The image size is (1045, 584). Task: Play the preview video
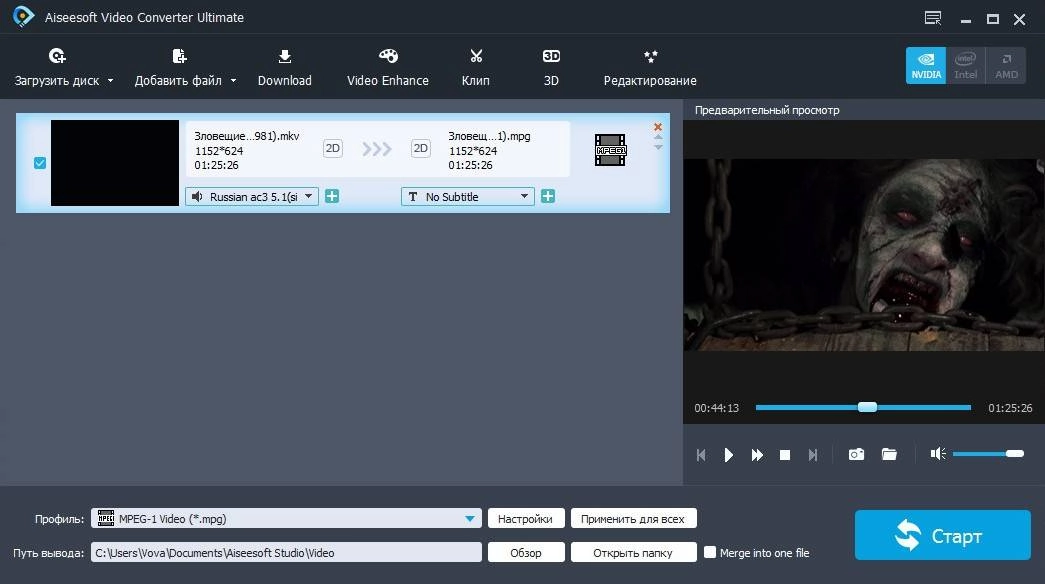(728, 455)
